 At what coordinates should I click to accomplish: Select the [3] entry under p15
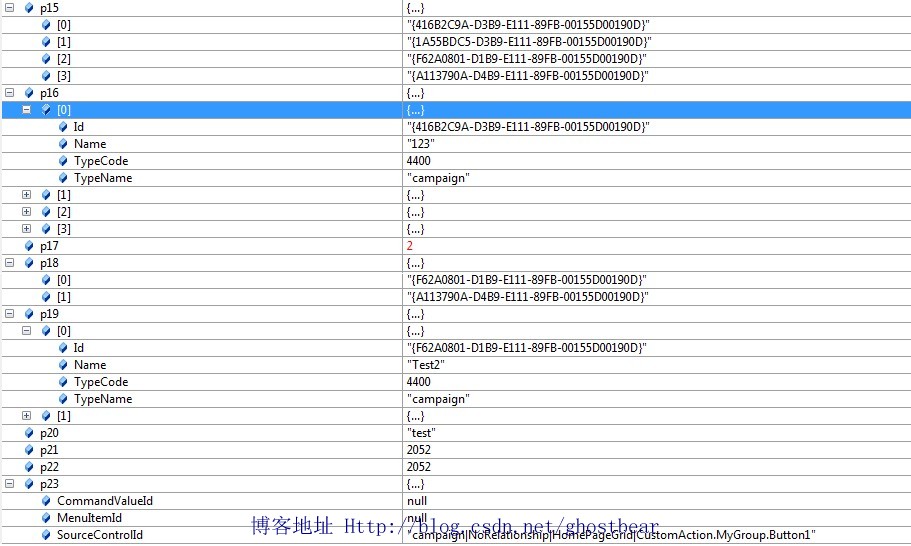[64, 76]
